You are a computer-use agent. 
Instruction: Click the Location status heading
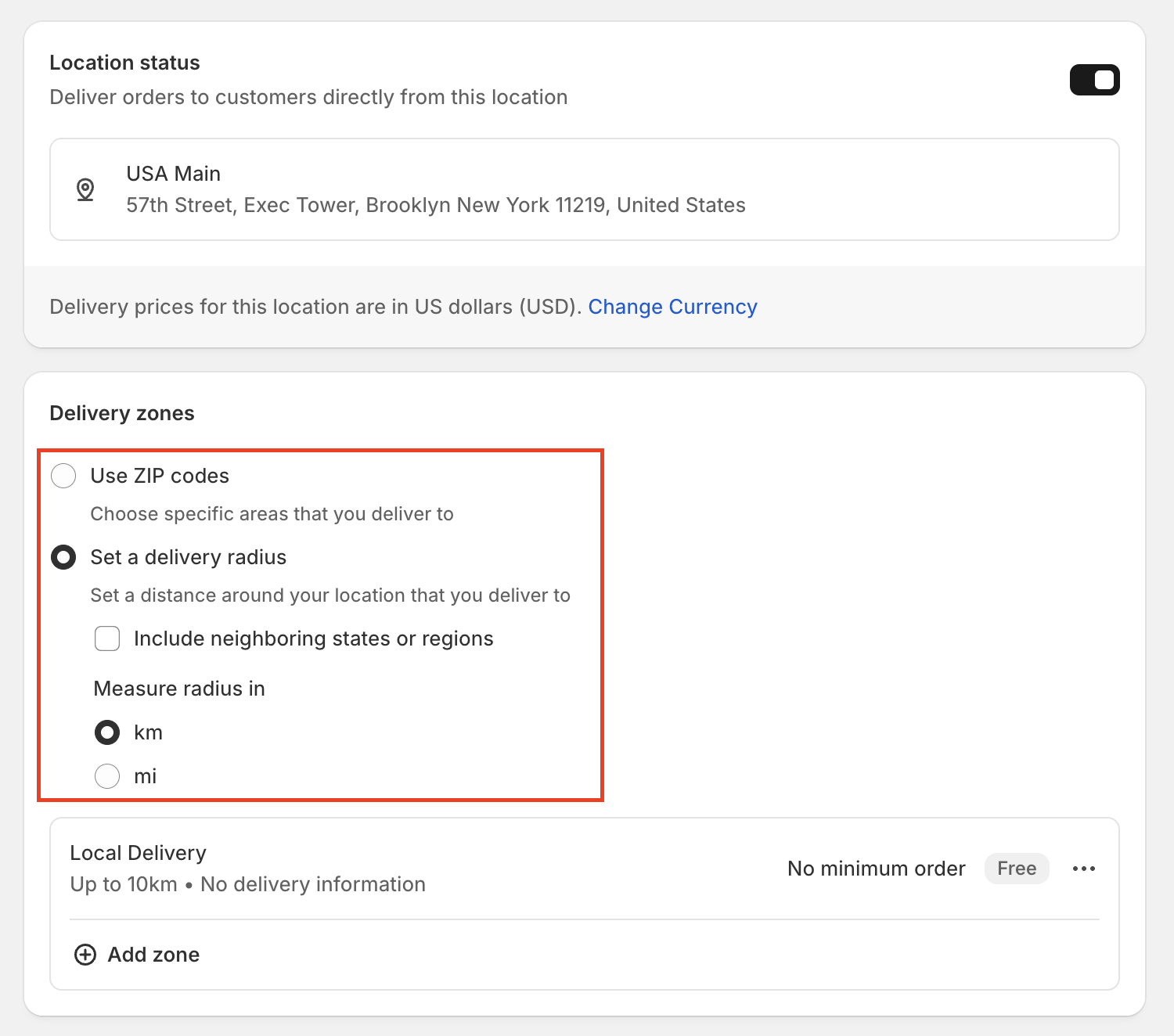[x=125, y=63]
